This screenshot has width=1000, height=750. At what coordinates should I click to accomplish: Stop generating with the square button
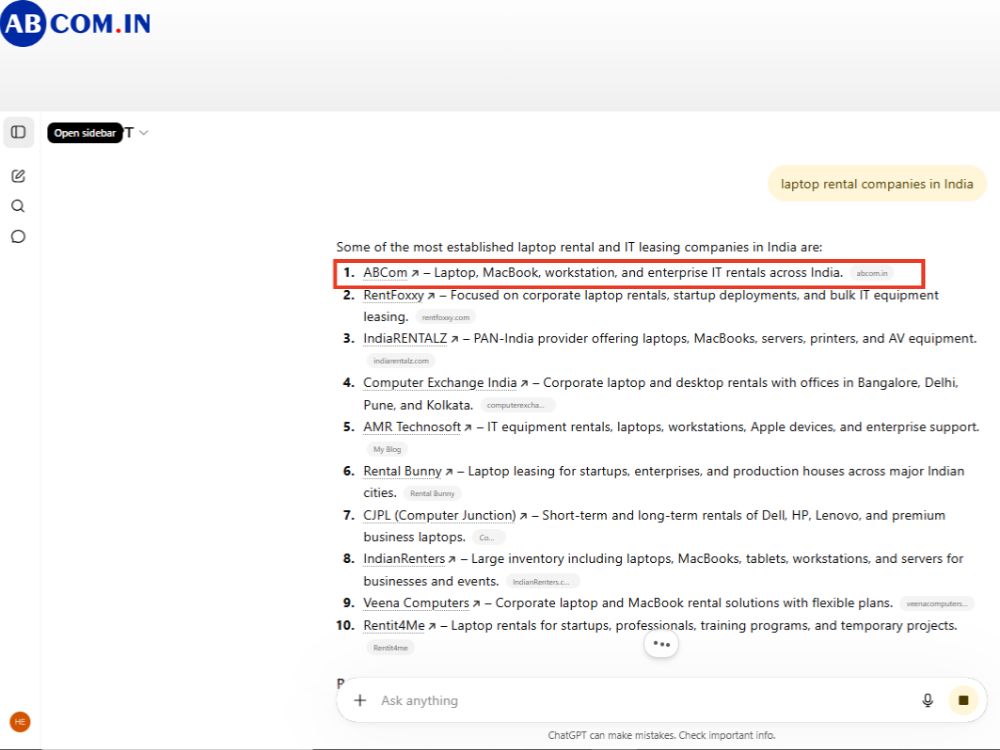pyautogui.click(x=963, y=700)
